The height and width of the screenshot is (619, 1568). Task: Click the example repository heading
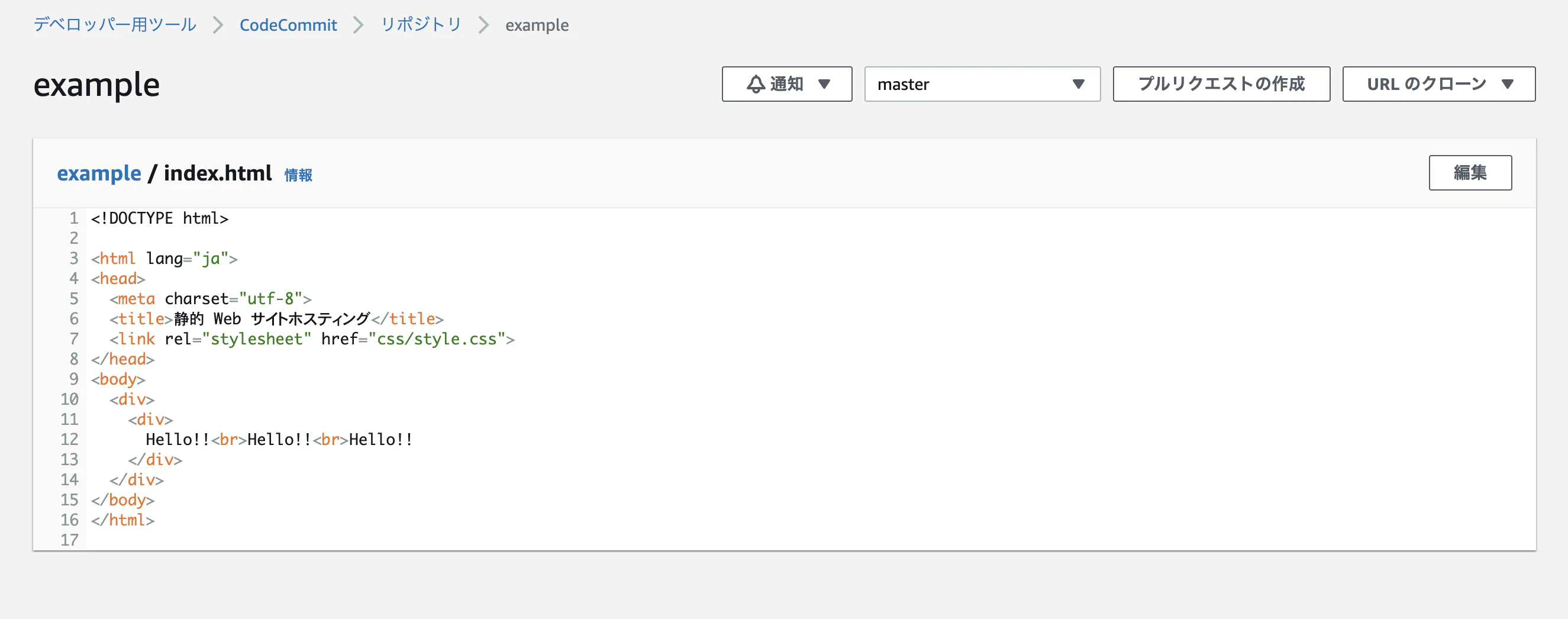click(97, 85)
